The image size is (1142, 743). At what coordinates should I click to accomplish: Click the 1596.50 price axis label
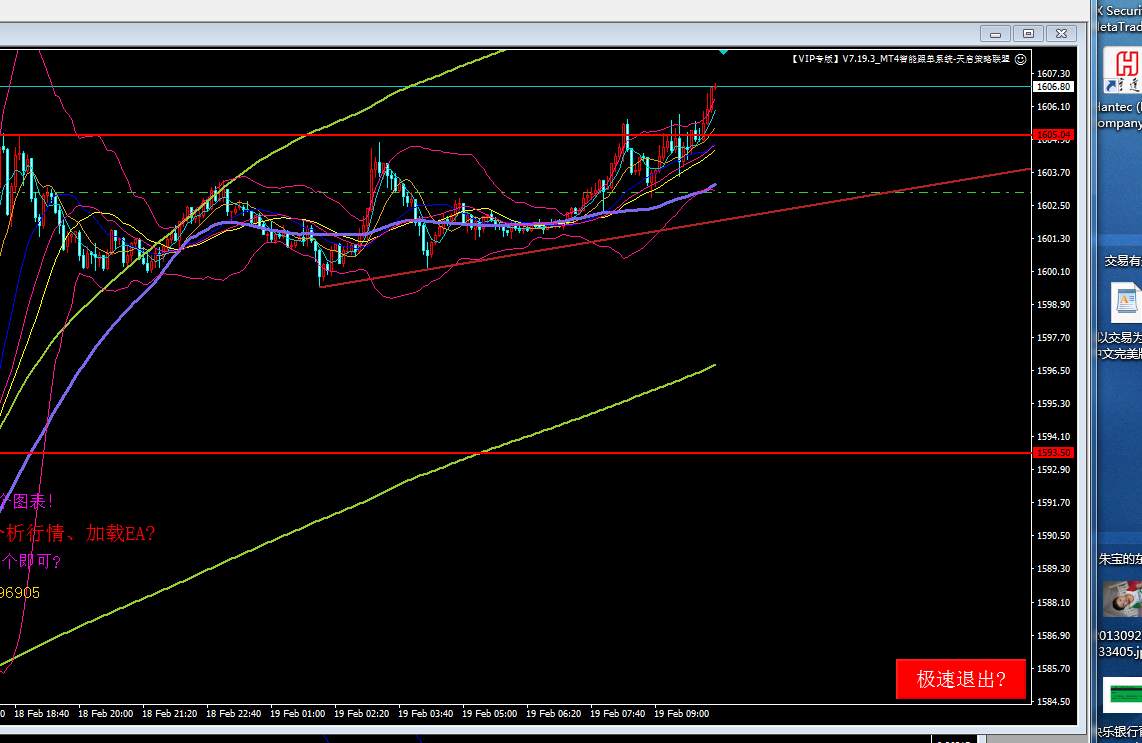(x=1053, y=371)
